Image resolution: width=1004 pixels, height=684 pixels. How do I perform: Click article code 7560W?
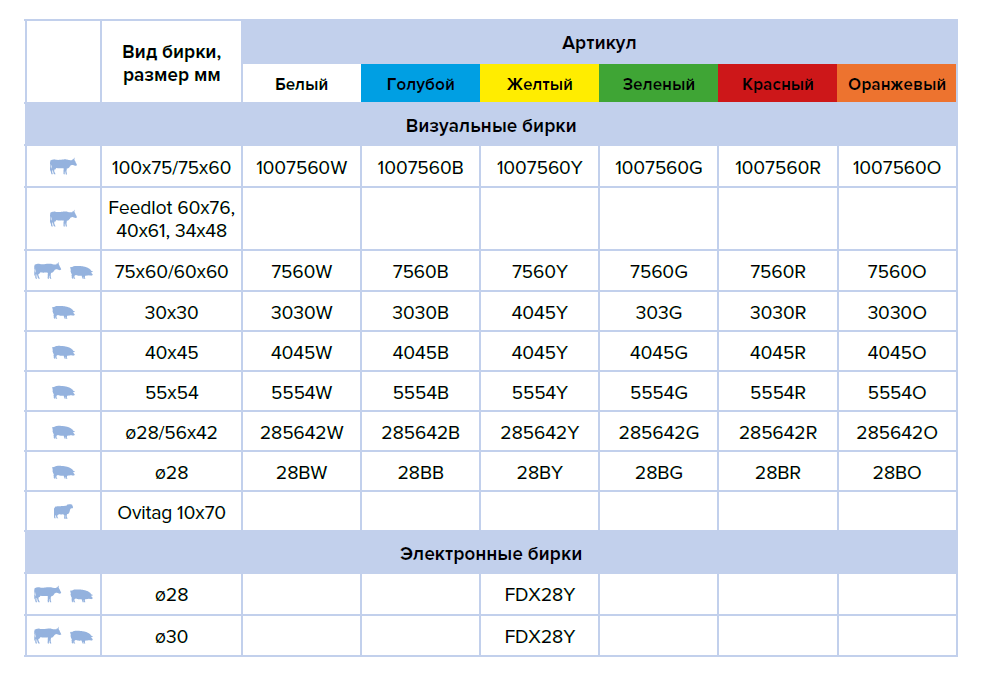301,272
